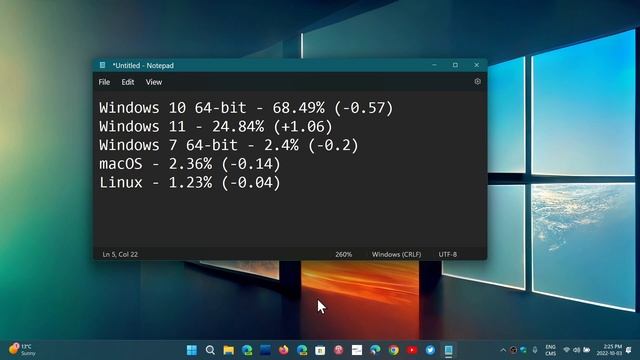This screenshot has width=640, height=360.
Task: Click the microphone tray icon
Action: click(535, 350)
